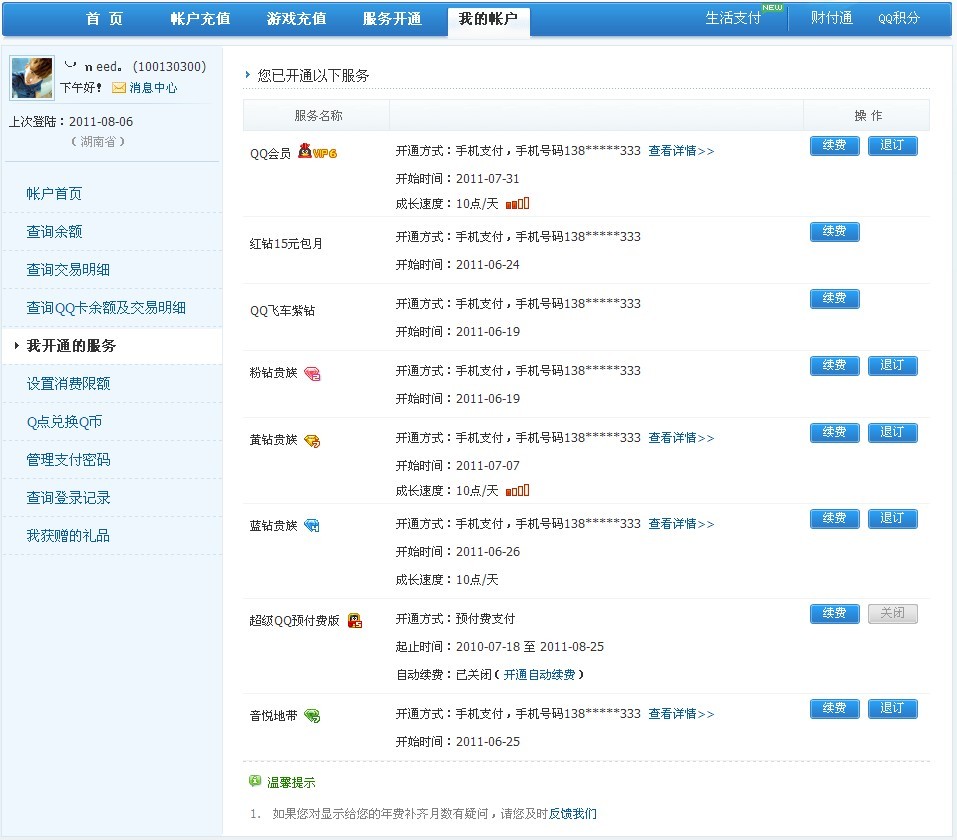Click the 黄钻贵族 growth speed level bars
957x840 pixels.
(518, 490)
